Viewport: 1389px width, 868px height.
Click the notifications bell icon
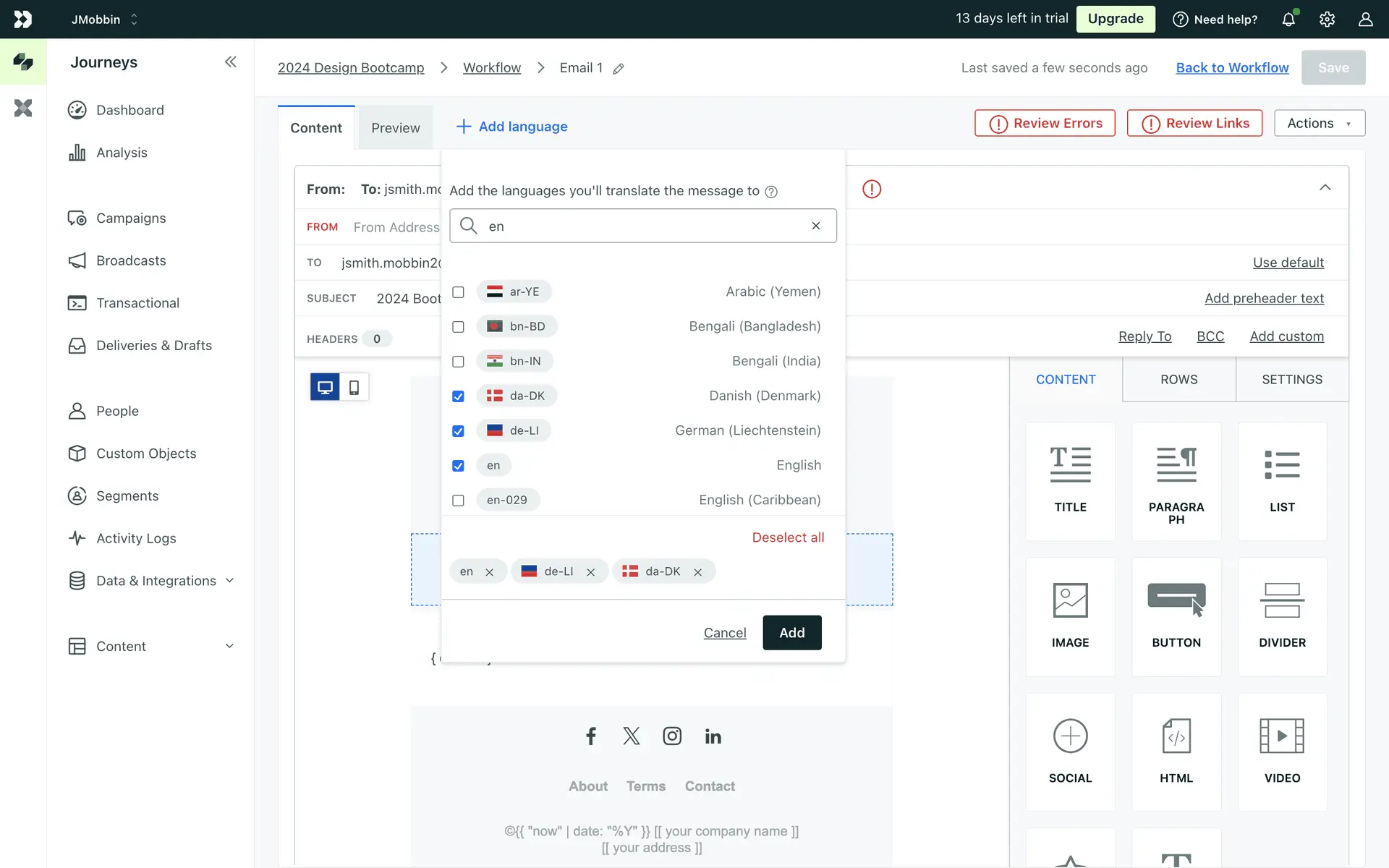1288,20
